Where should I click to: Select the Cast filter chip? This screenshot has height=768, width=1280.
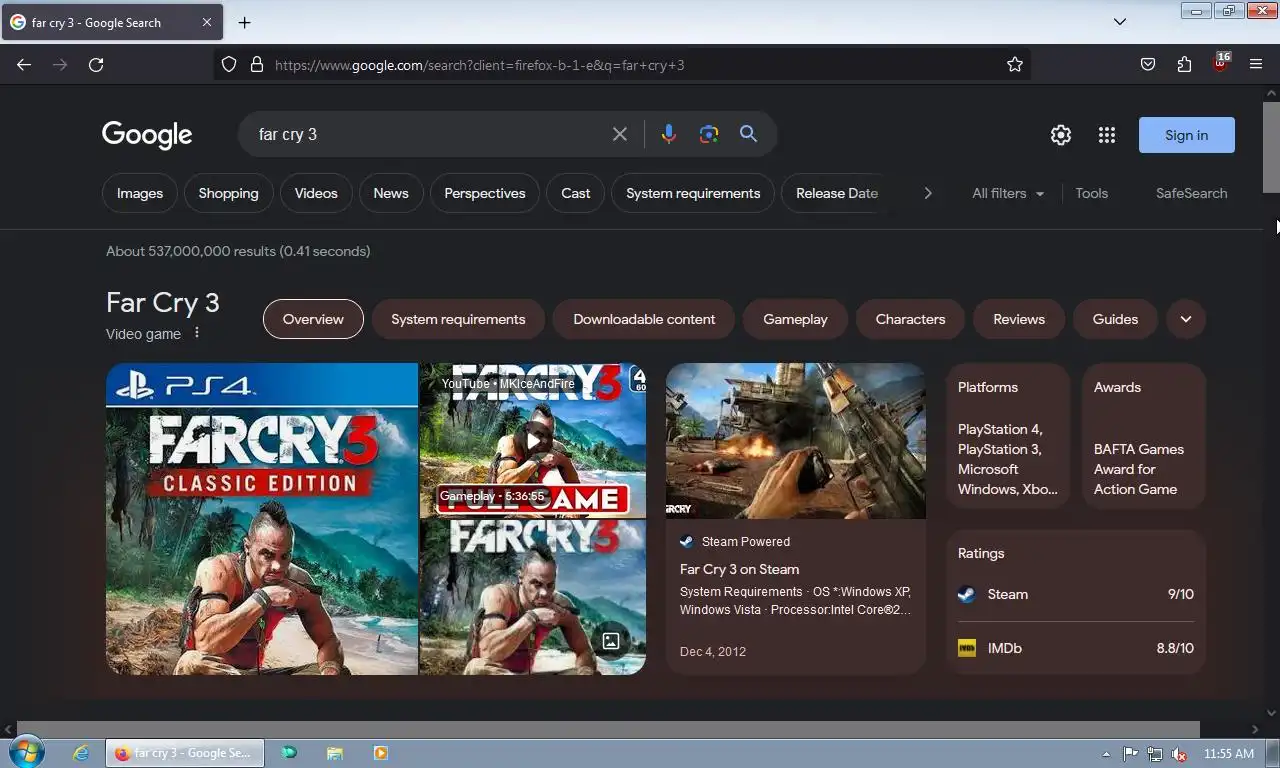(x=576, y=193)
